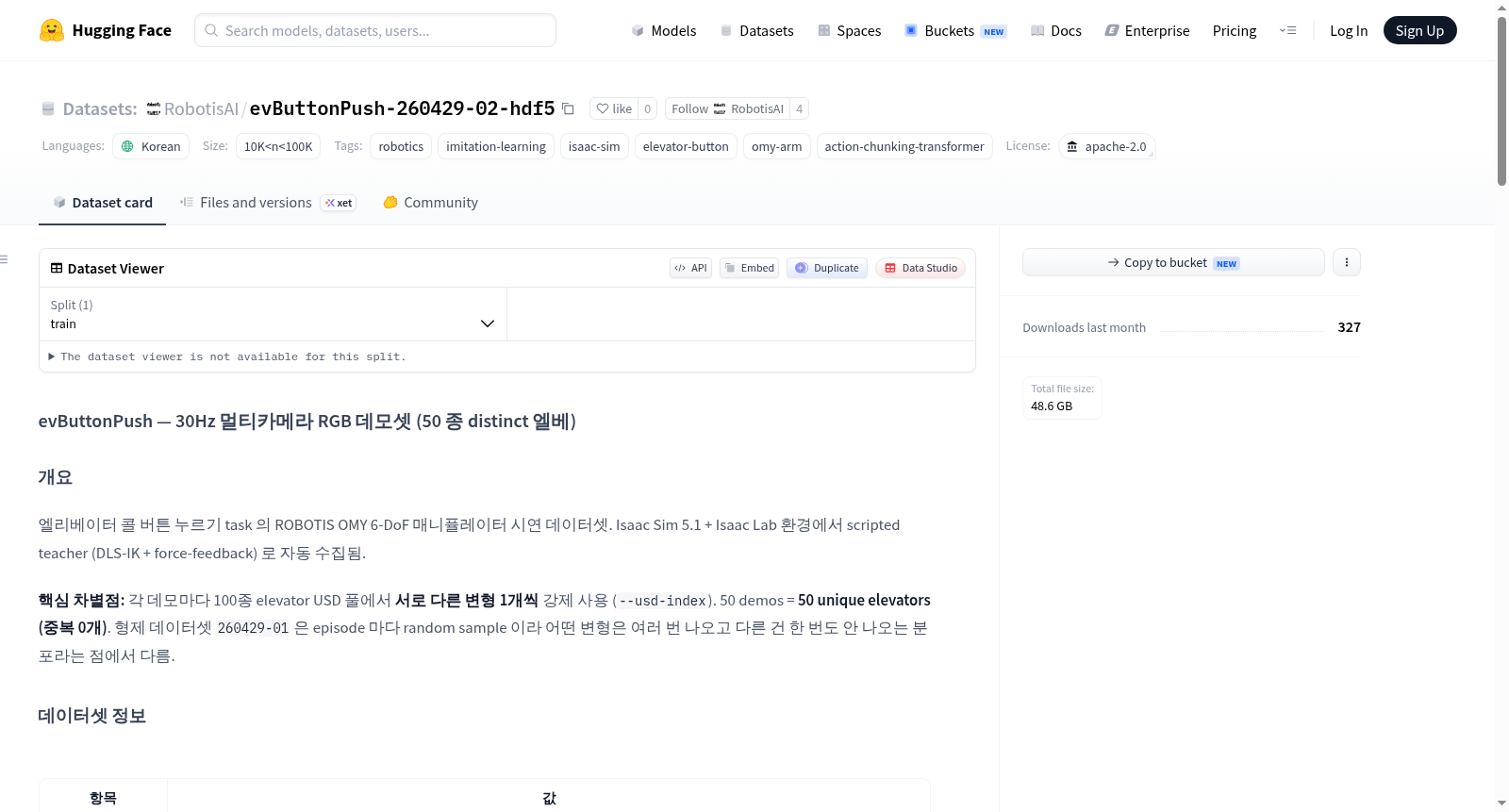This screenshot has height=812, width=1509.
Task: Open Datasets in the top navigation
Action: (756, 30)
